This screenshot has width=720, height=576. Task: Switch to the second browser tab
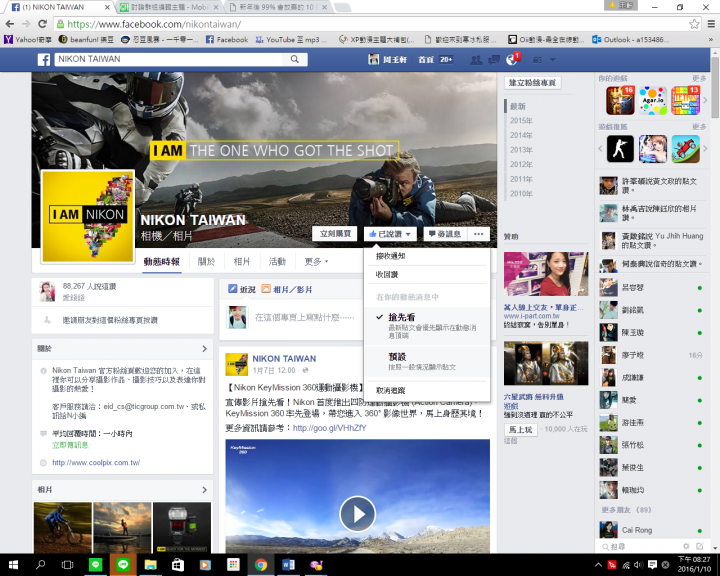click(168, 7)
